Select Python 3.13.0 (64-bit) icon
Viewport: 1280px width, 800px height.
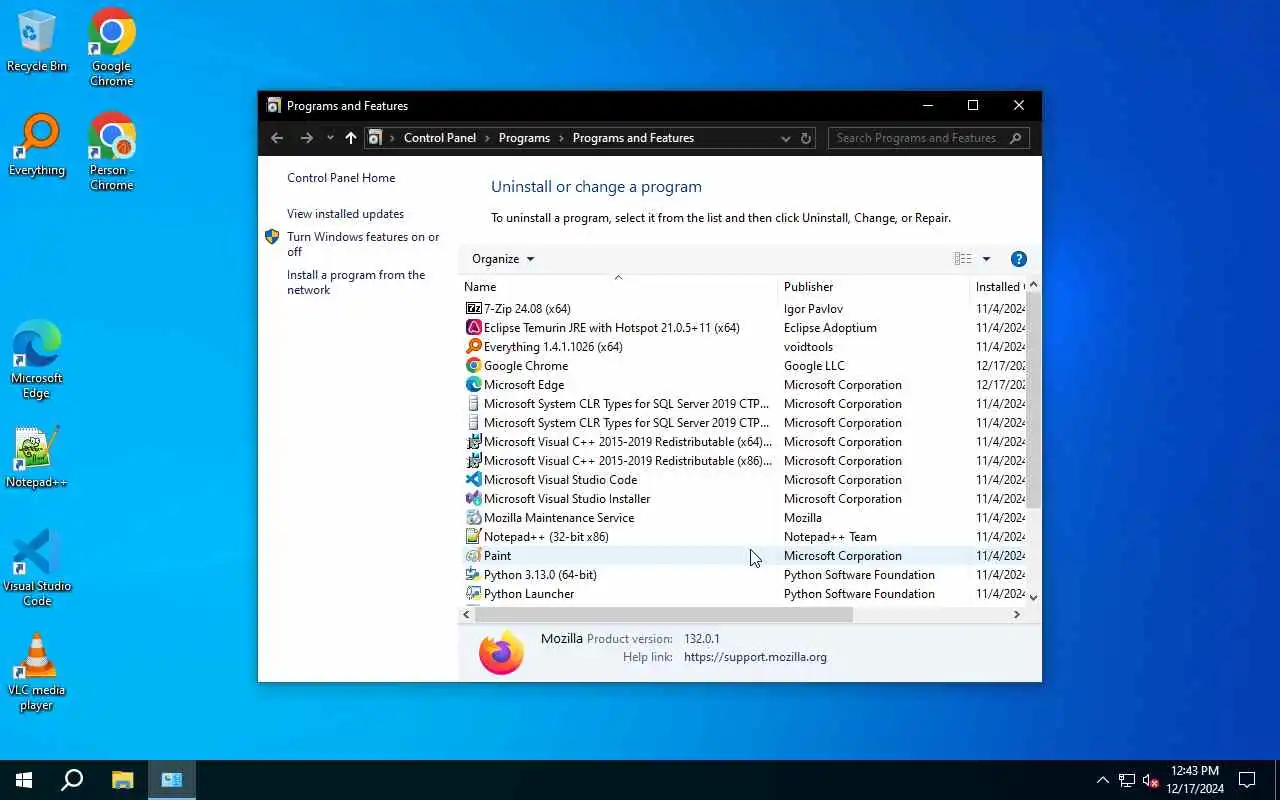click(x=474, y=575)
